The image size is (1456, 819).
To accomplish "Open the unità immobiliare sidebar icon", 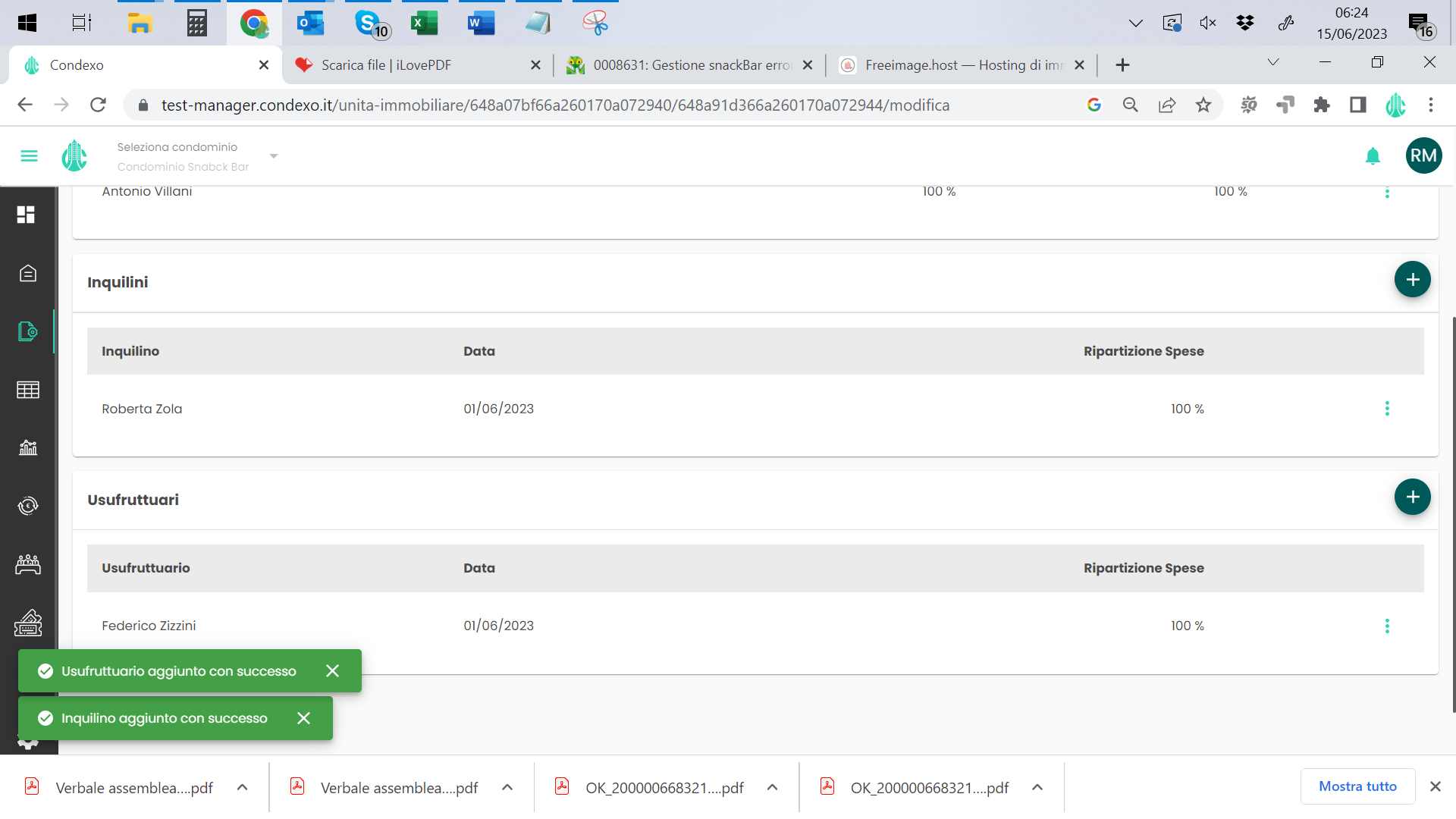I will 27,331.
